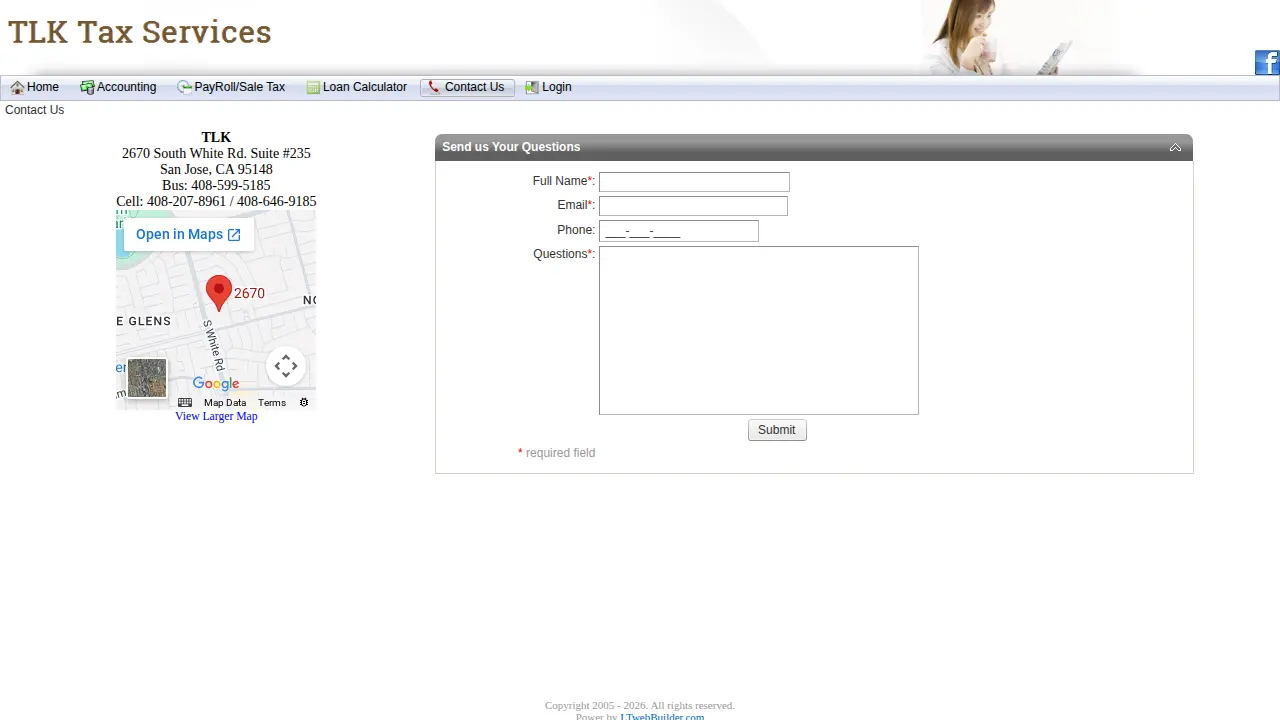Screen dimensions: 1280x720
Task: Click the Copyright 2005 - 2026 footer text
Action: [x=640, y=705]
